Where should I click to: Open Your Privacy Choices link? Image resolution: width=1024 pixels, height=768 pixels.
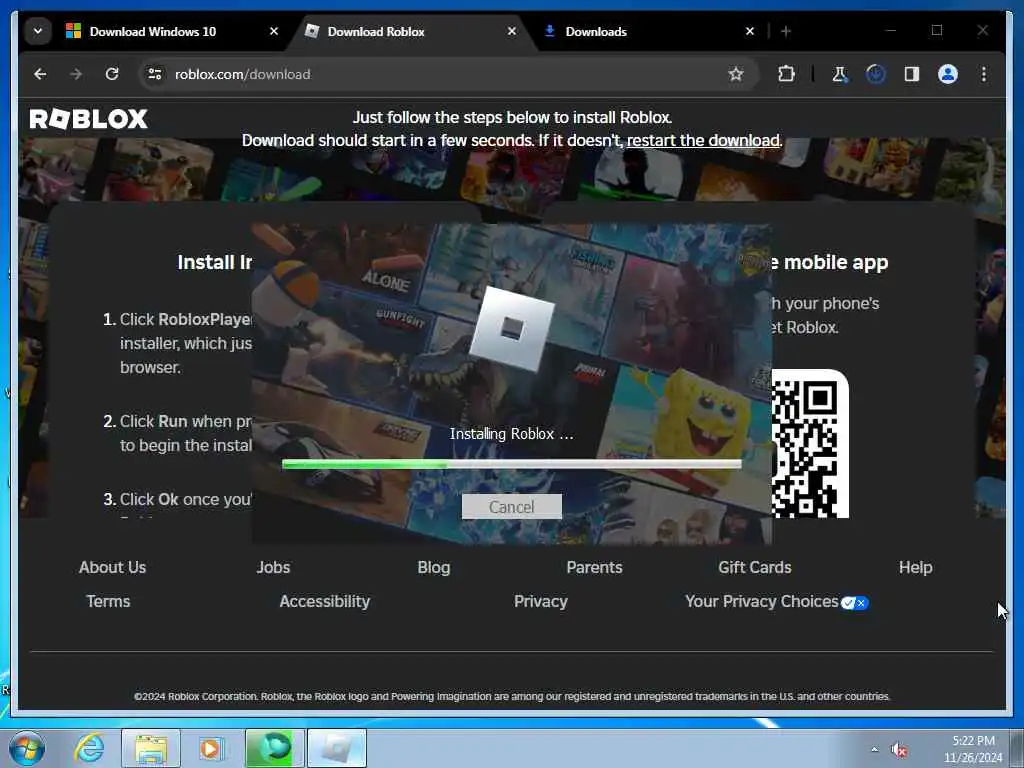point(761,601)
